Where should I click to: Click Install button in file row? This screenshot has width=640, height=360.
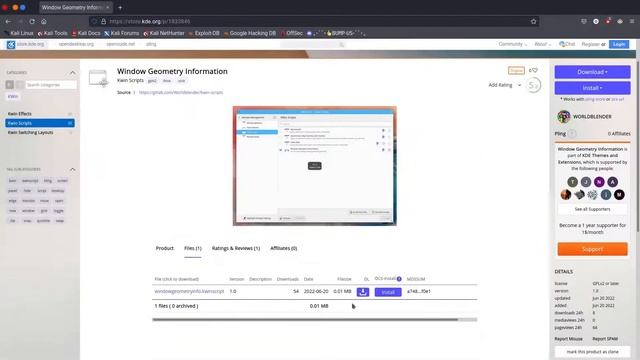[x=388, y=292]
